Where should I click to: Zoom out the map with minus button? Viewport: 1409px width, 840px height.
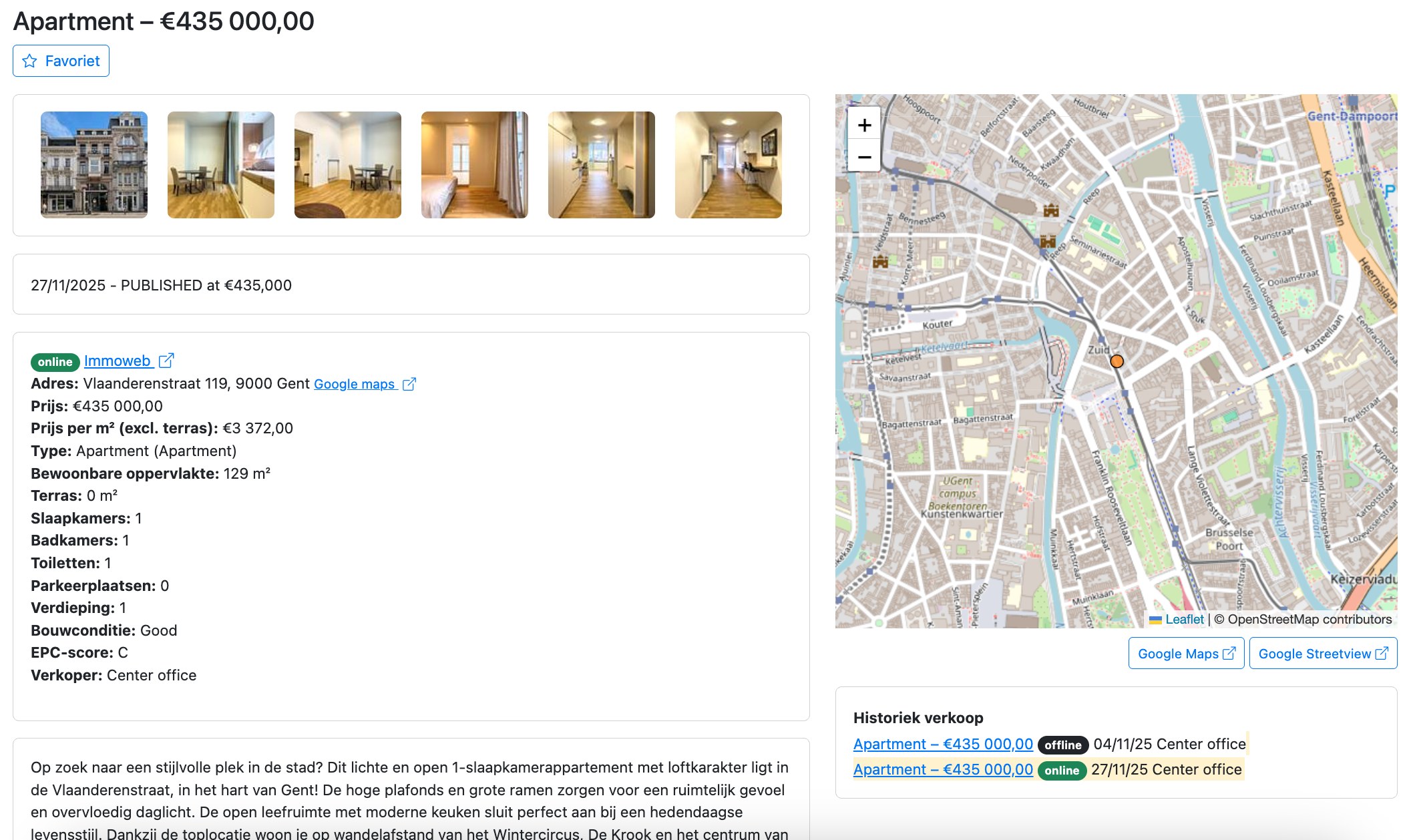(864, 157)
